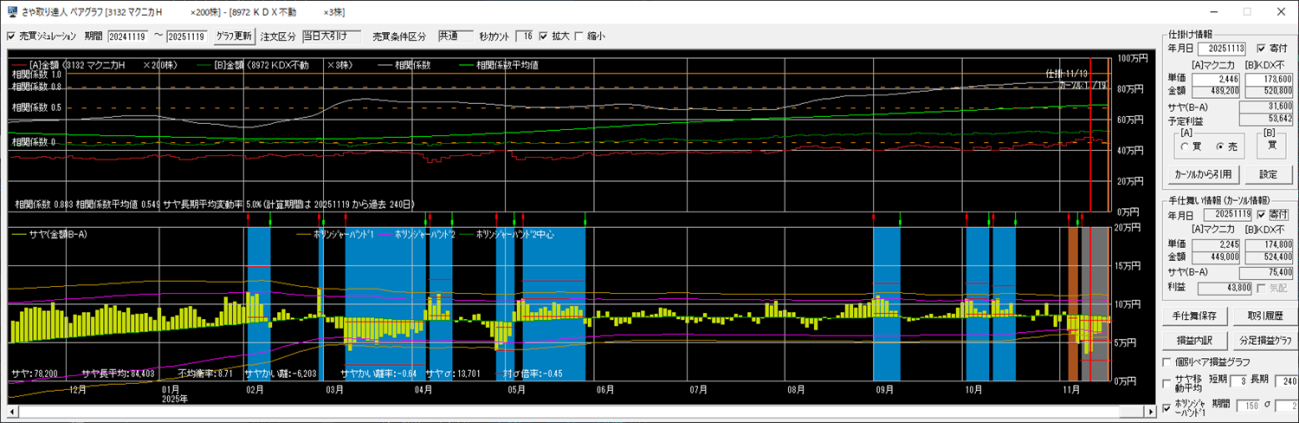Click the period start date field 20241119
Screen dimensions: 1299x423
pyautogui.click(x=128, y=36)
